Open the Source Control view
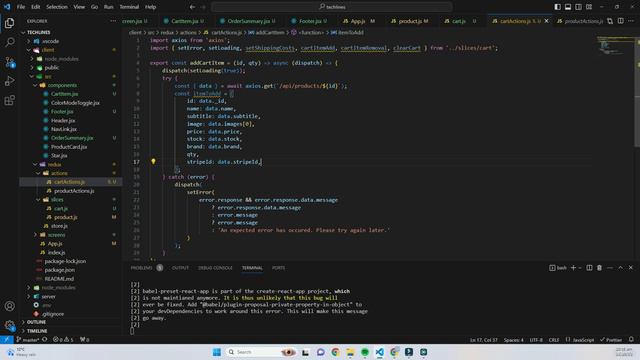 click(x=9, y=62)
